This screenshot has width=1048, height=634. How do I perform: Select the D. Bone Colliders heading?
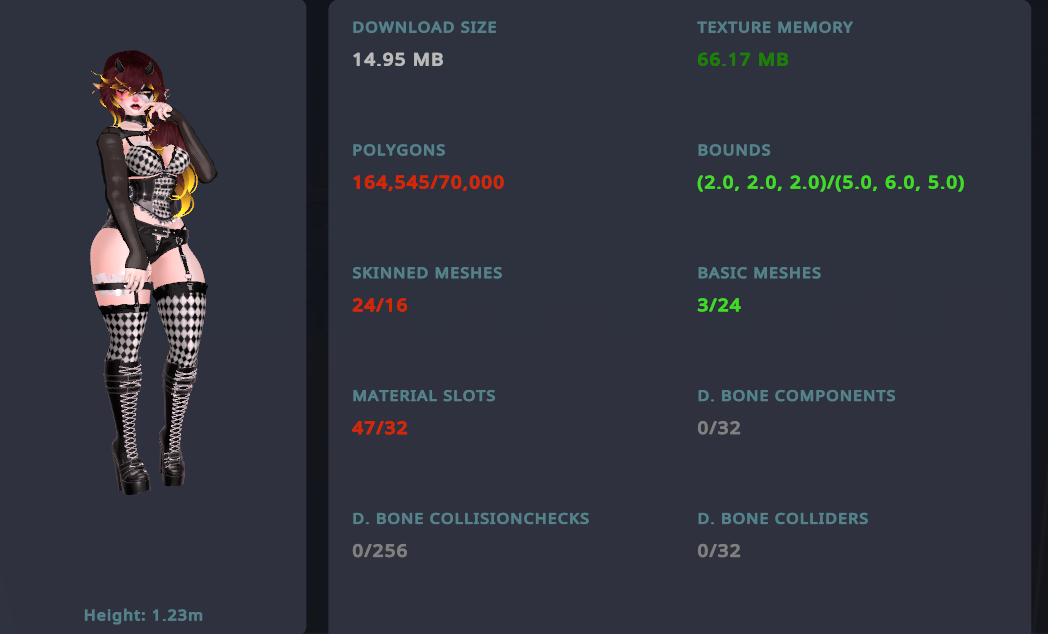click(783, 519)
